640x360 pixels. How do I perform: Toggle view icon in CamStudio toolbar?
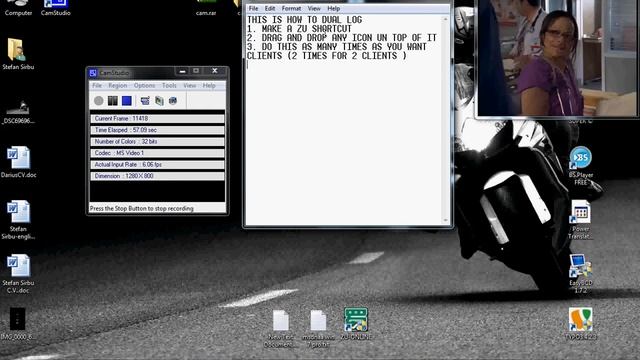pos(145,100)
